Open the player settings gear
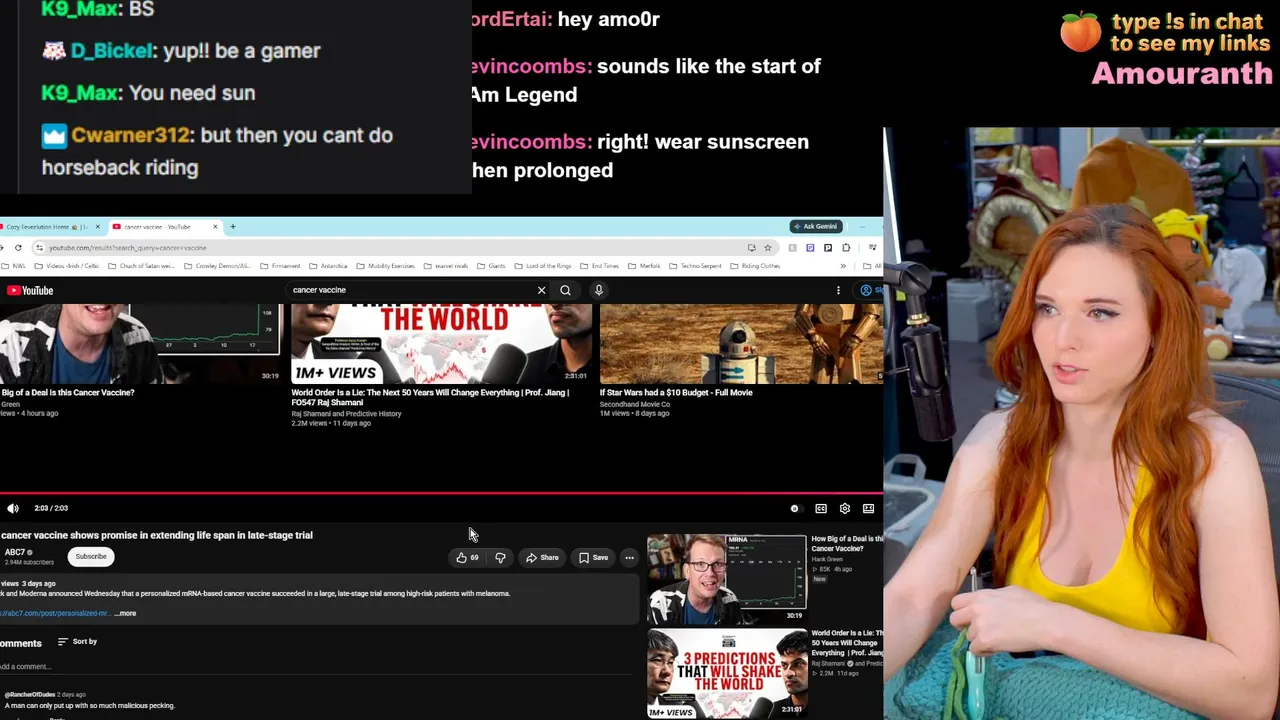Viewport: 1280px width, 720px height. [845, 508]
